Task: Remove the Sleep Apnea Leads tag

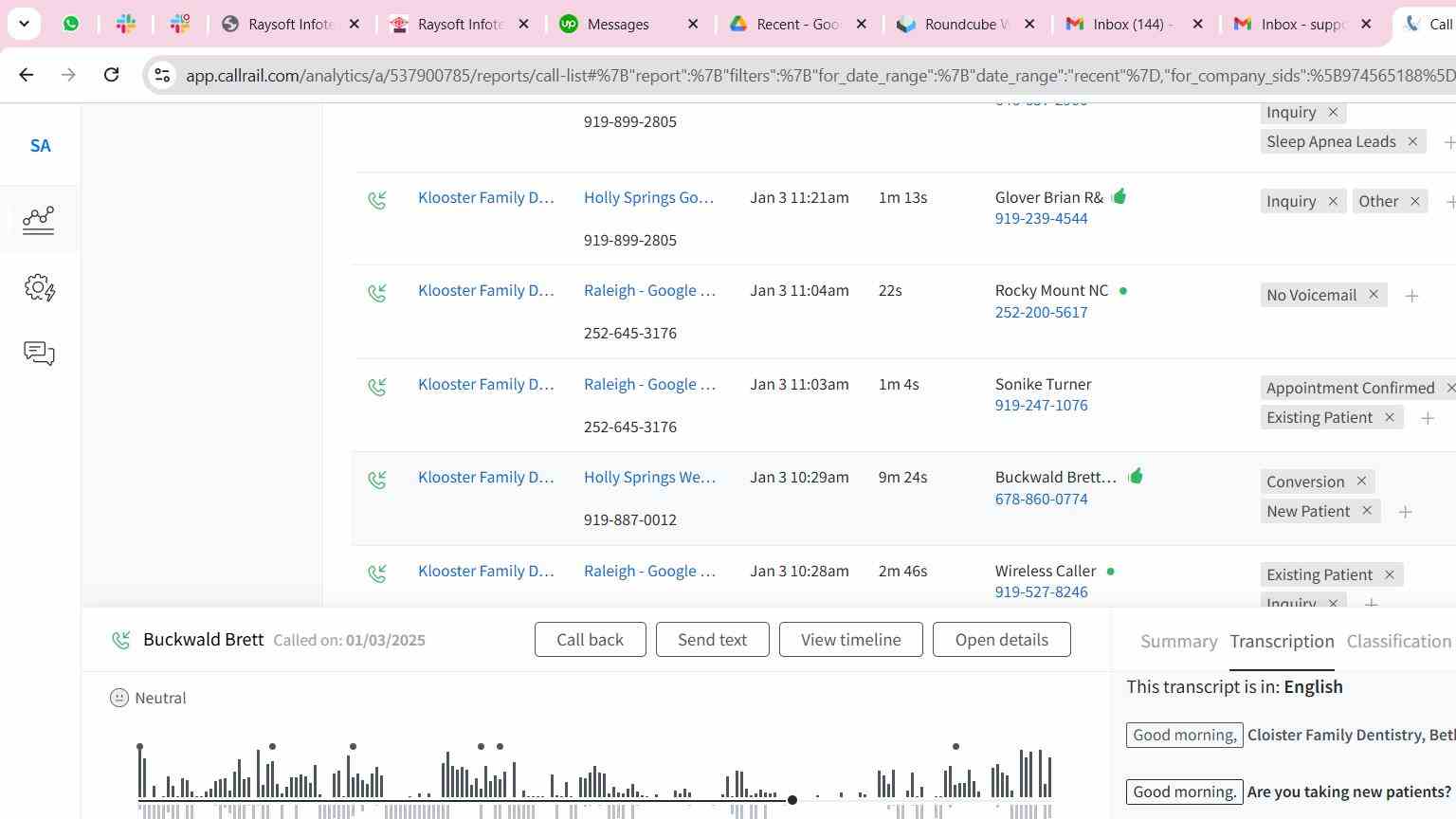Action: [x=1412, y=141]
